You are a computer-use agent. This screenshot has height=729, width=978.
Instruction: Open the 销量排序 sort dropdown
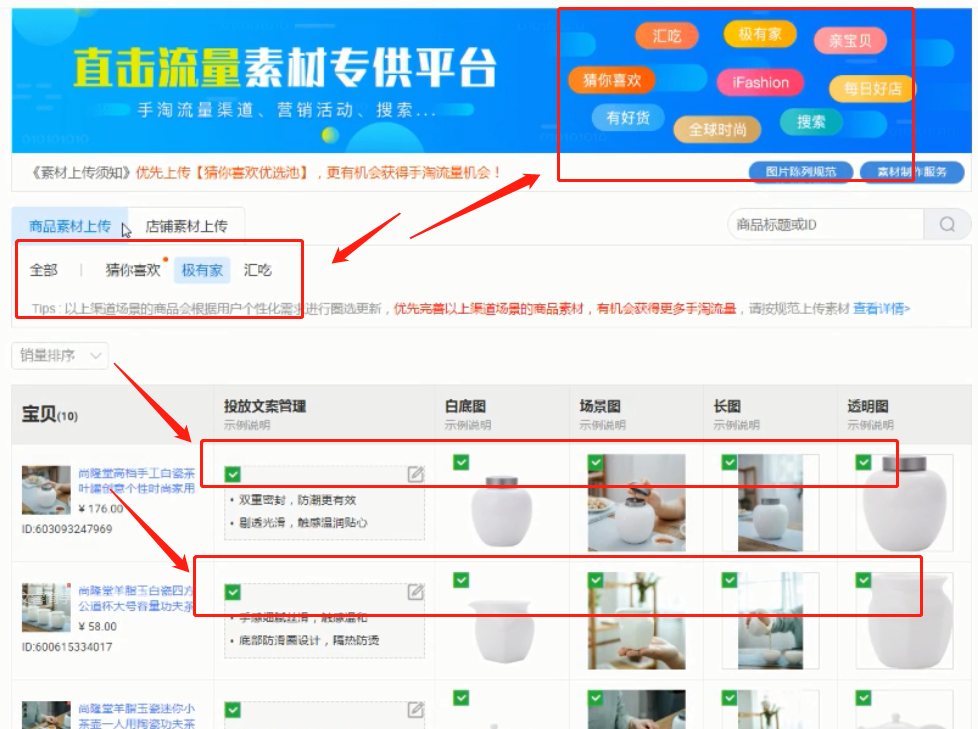60,355
